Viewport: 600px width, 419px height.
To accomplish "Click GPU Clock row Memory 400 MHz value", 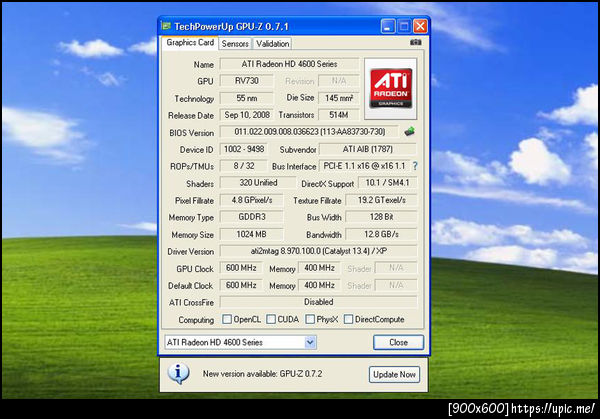I will click(319, 268).
